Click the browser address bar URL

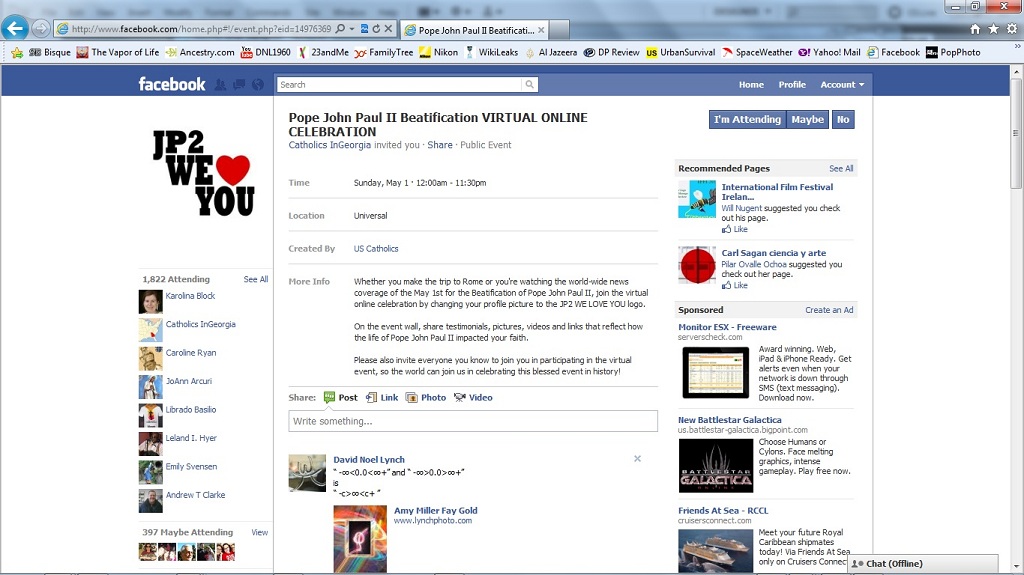pyautogui.click(x=201, y=29)
